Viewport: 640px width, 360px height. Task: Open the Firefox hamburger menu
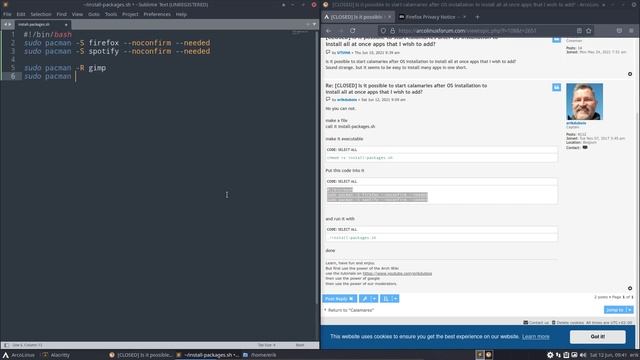[631, 31]
